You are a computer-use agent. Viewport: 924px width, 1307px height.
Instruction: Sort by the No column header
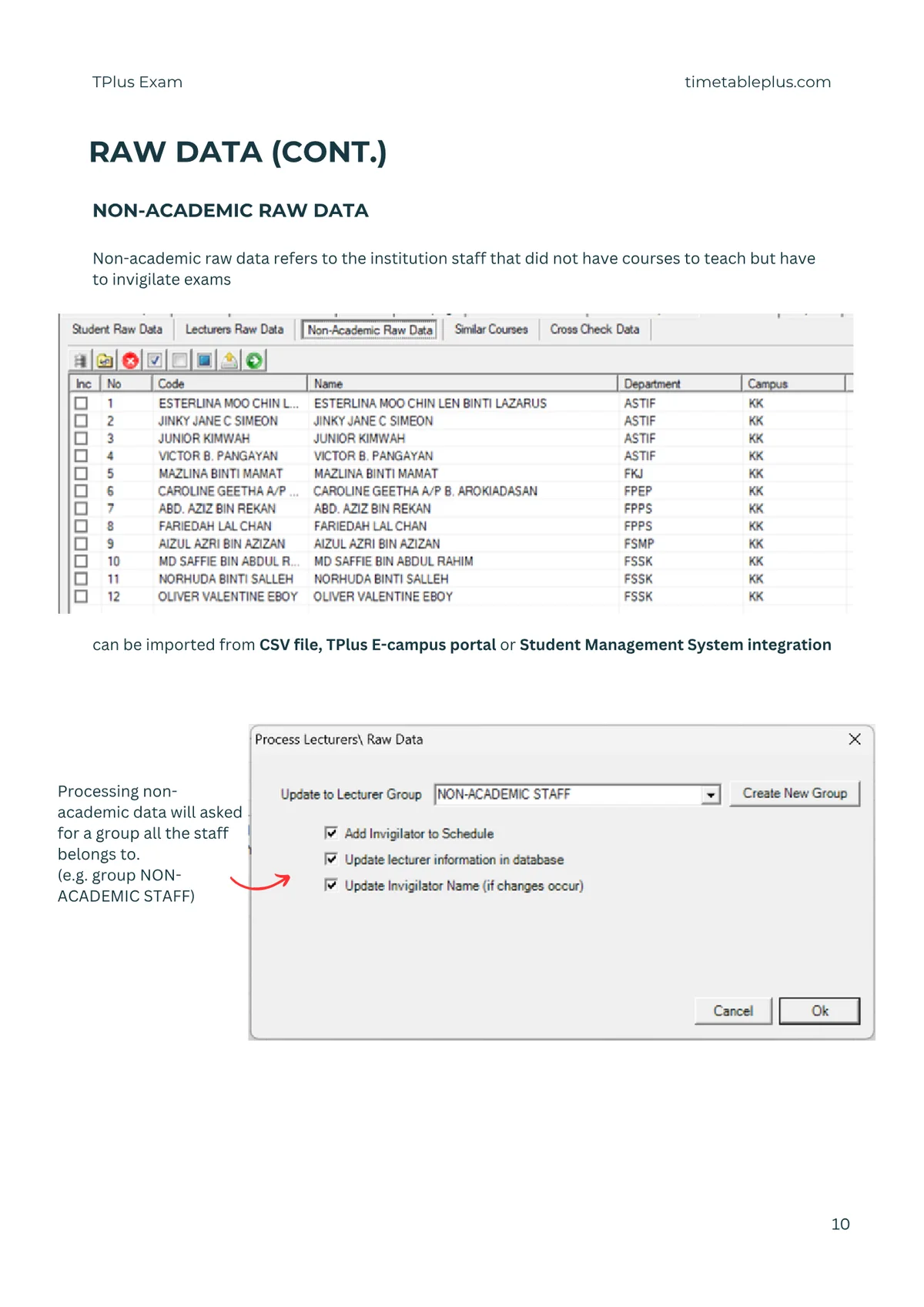(126, 384)
